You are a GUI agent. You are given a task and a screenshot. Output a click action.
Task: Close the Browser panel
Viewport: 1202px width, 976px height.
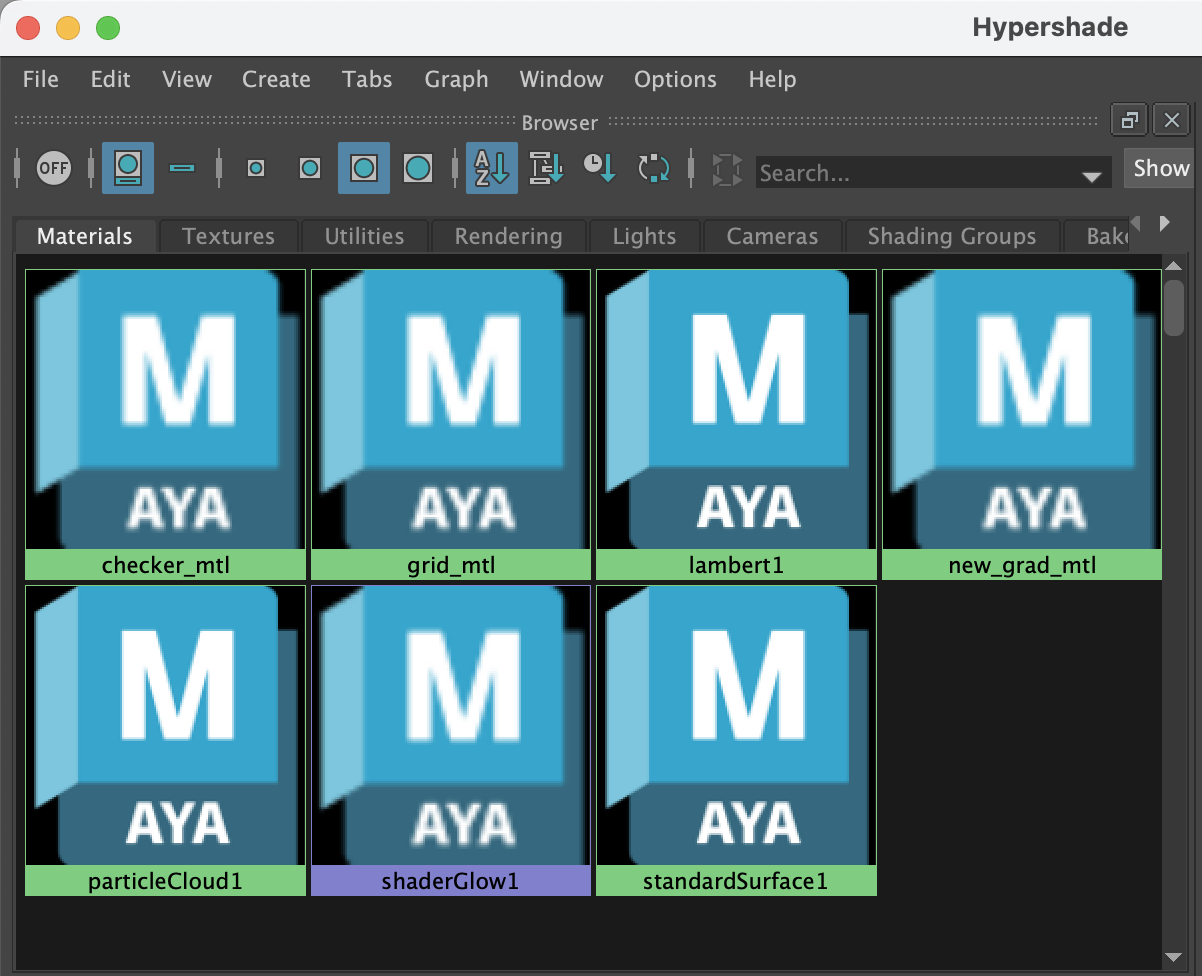pyautogui.click(x=1171, y=121)
